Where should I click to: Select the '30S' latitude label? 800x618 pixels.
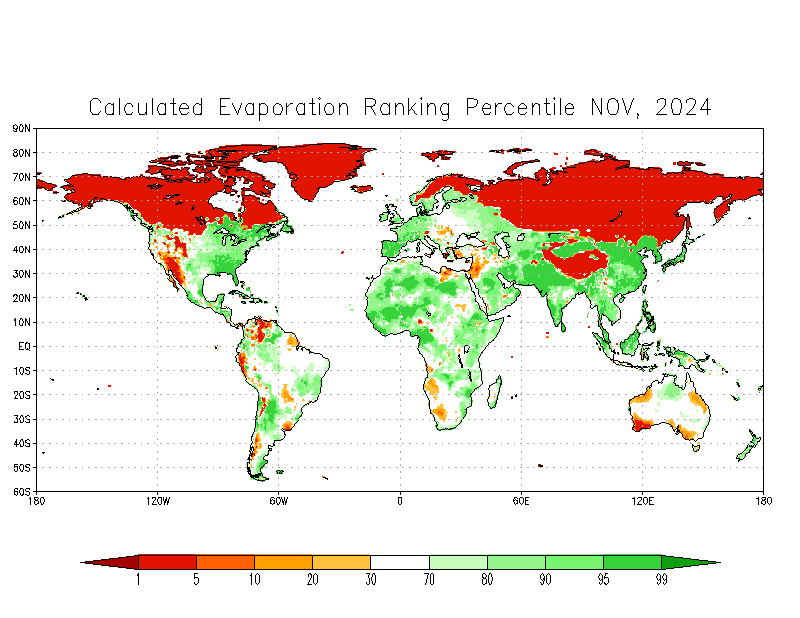pos(21,419)
